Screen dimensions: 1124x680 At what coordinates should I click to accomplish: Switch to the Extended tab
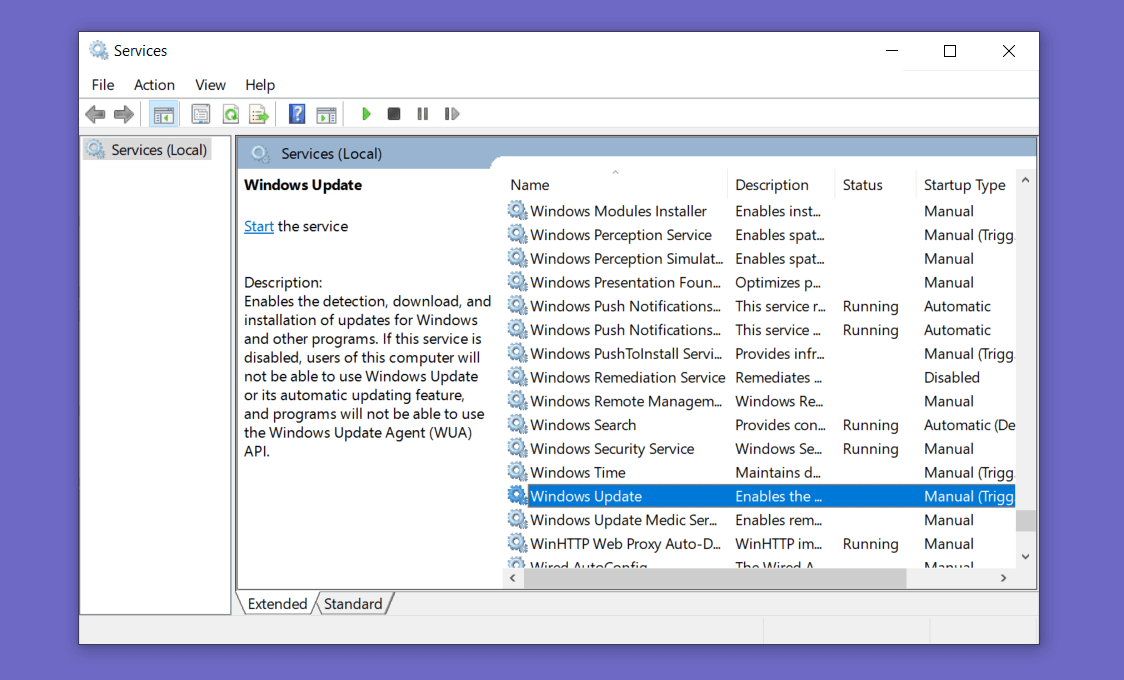click(x=277, y=603)
